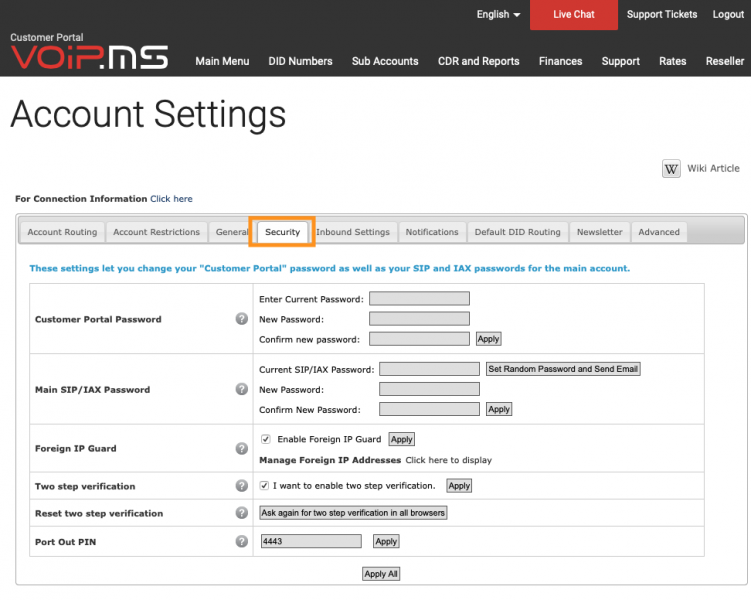Click the Two step verification help icon
The image size is (751, 600).
point(242,486)
